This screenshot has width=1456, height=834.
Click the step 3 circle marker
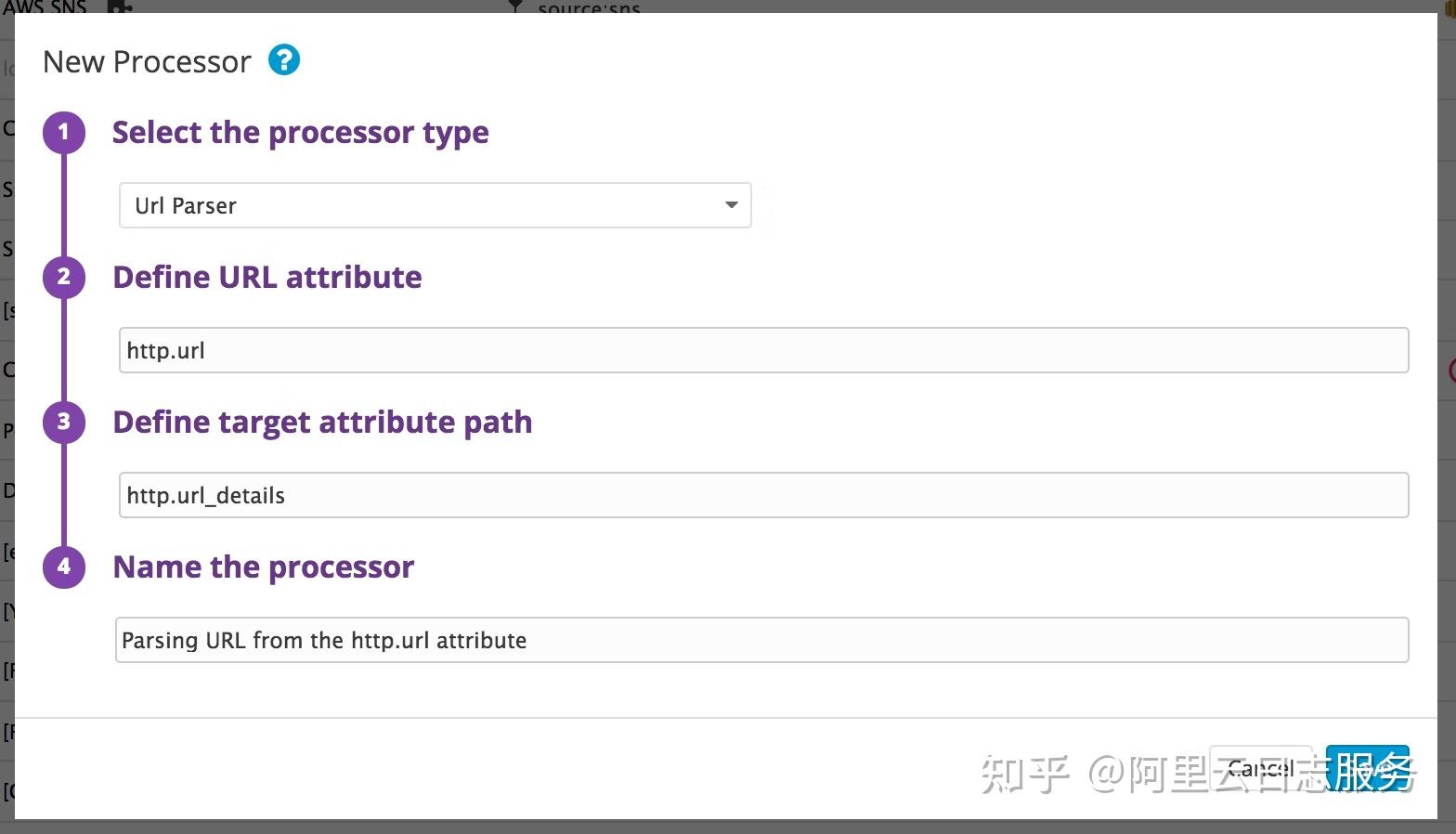pos(64,422)
